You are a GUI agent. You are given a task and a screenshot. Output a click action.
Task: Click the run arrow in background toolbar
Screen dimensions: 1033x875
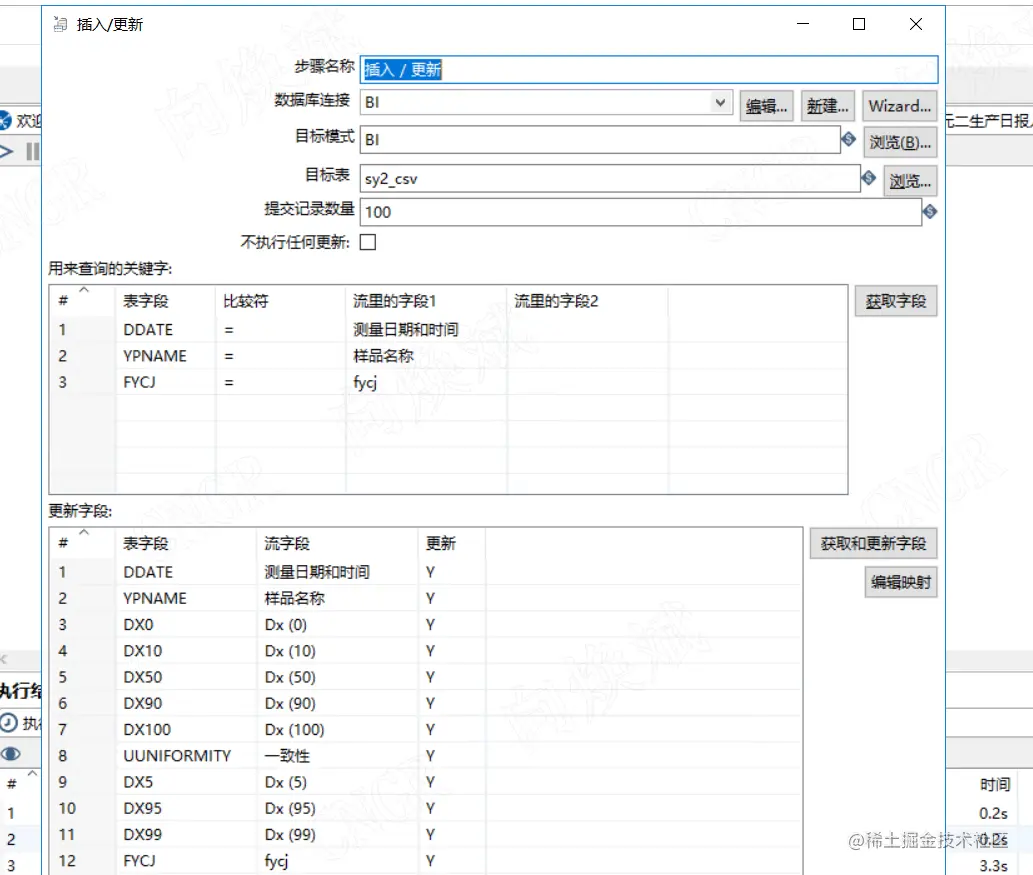(x=7, y=152)
